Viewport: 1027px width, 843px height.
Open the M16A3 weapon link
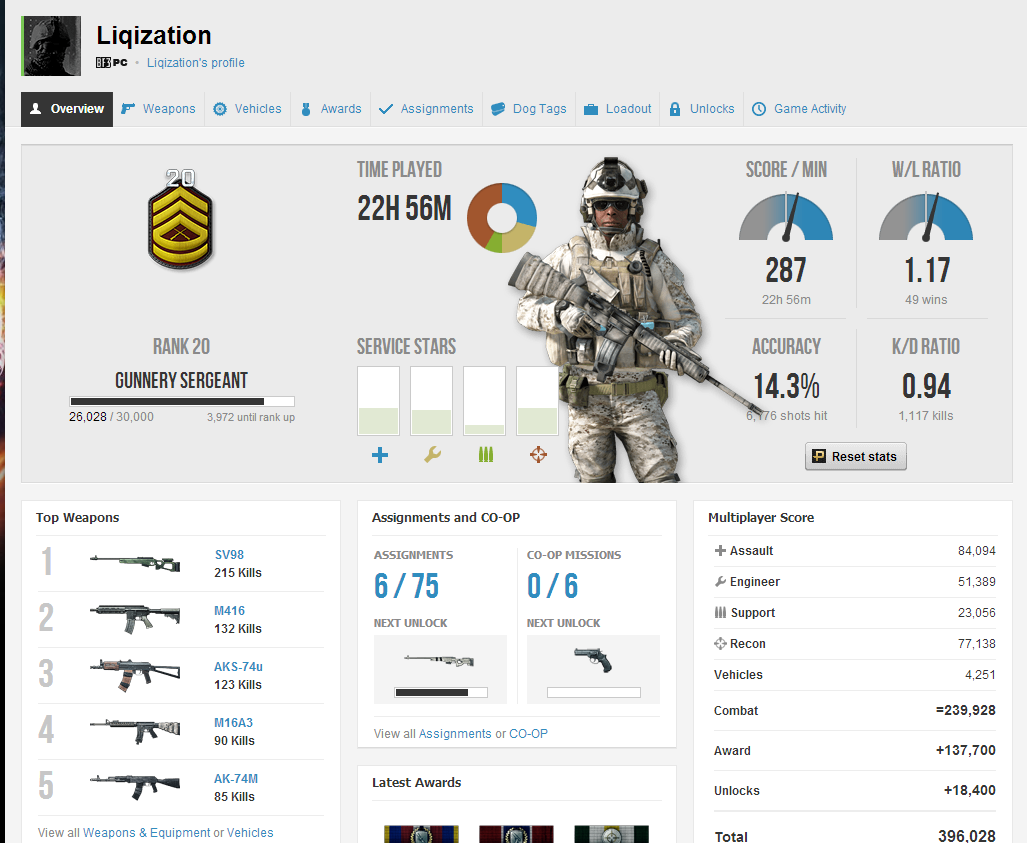233,722
